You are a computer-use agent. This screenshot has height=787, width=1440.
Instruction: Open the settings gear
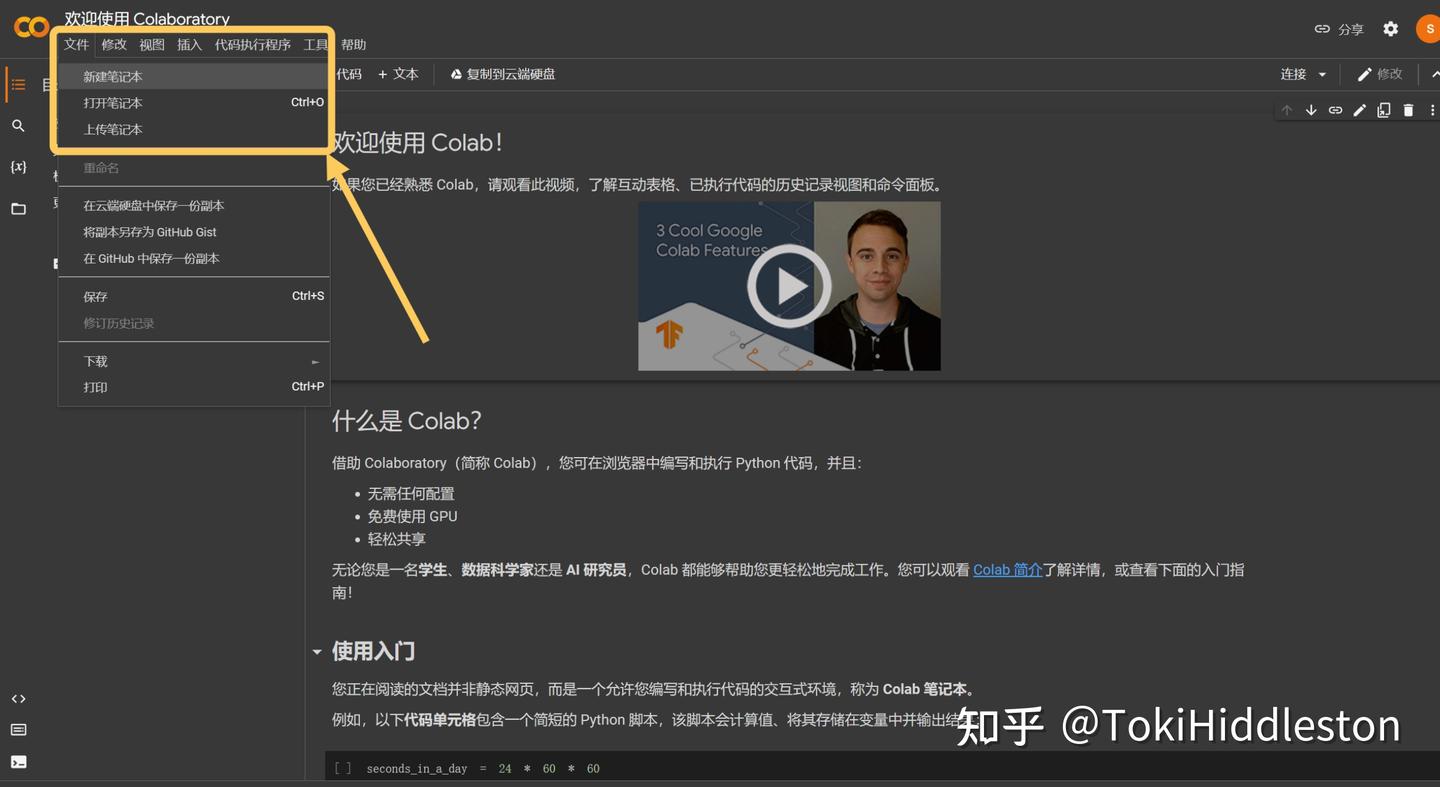point(1391,29)
